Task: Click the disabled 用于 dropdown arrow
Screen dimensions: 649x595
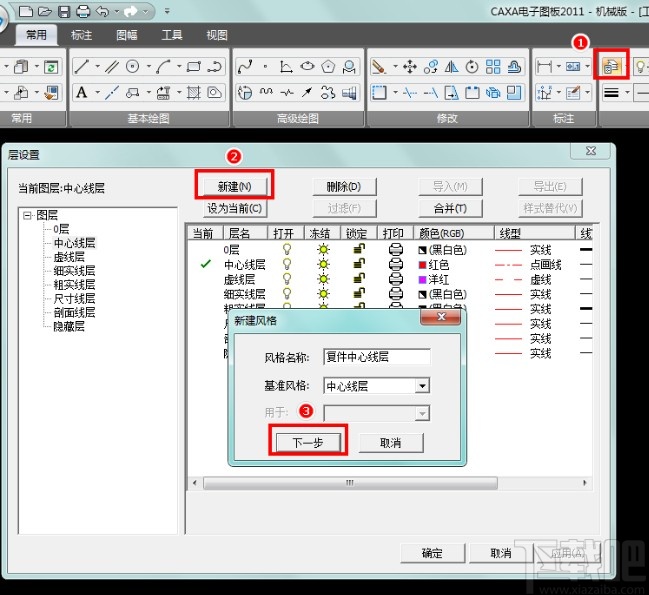Action: pyautogui.click(x=422, y=413)
